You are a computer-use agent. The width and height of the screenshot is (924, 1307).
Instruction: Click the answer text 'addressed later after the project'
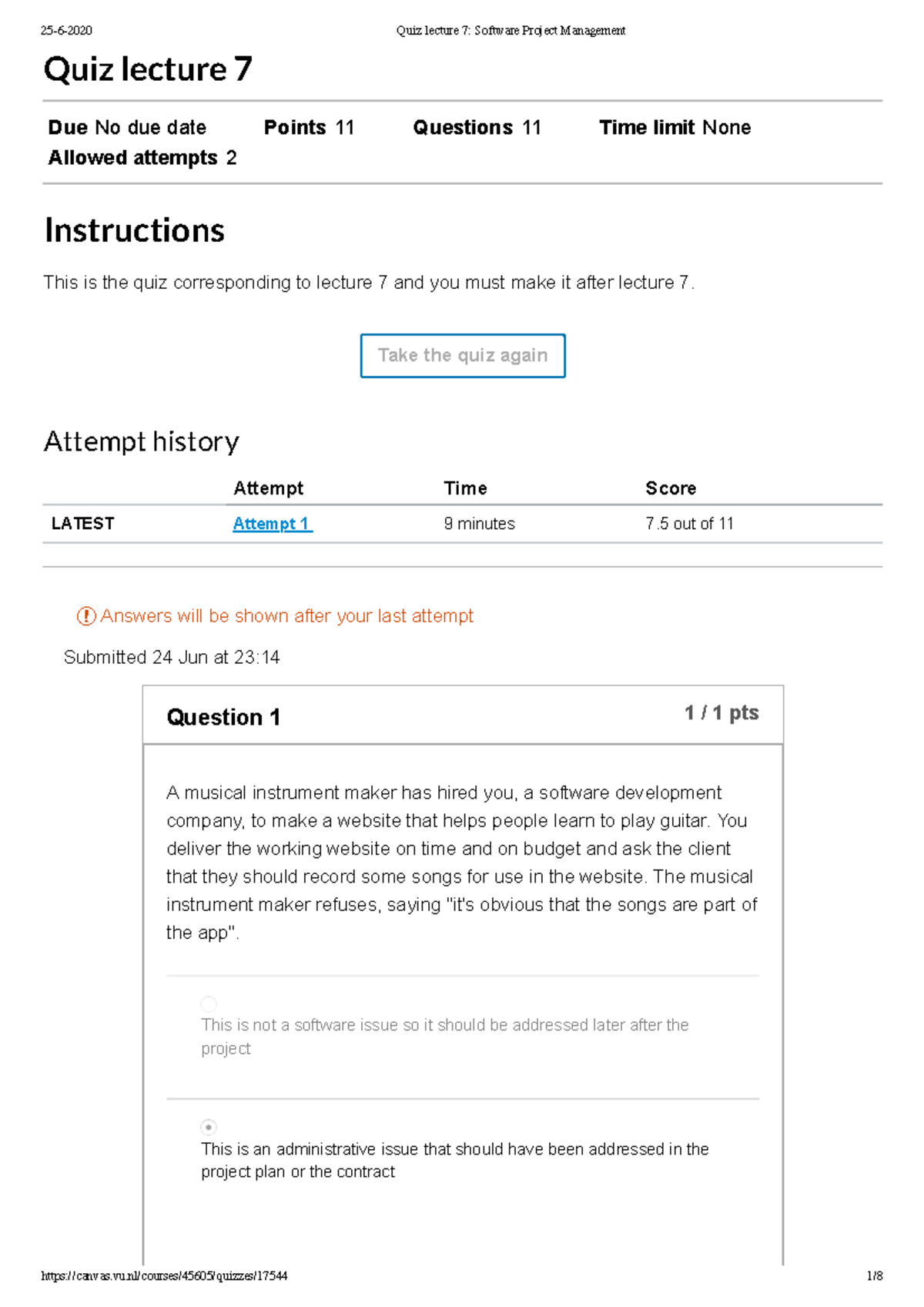tap(444, 1036)
